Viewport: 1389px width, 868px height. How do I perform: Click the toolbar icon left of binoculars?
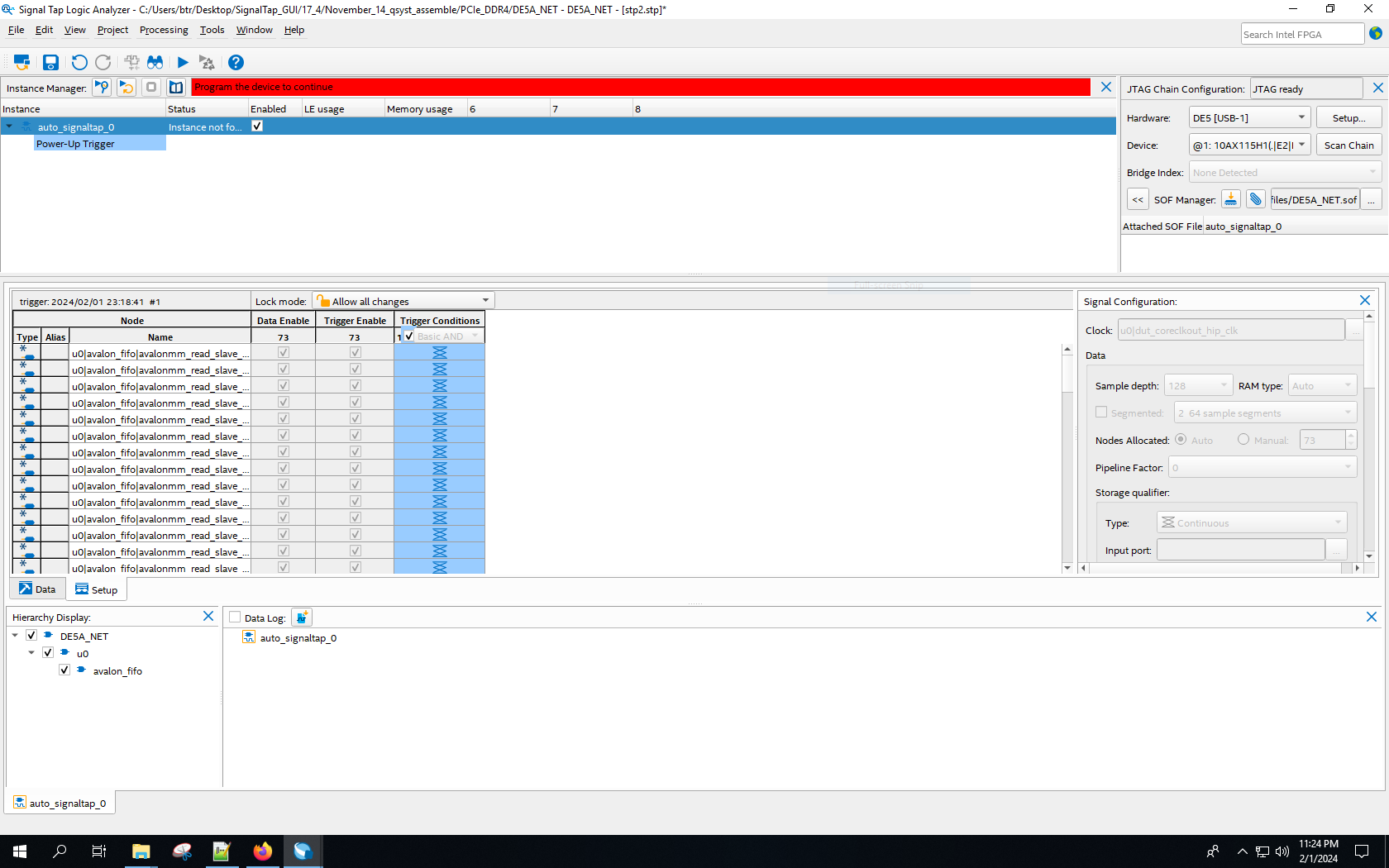click(x=131, y=62)
